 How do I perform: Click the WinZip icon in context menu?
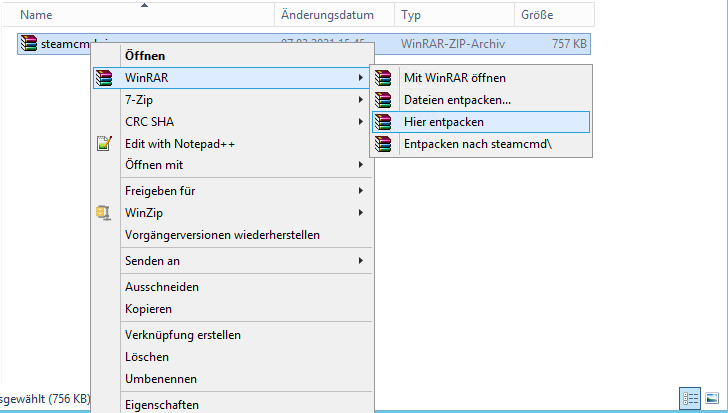tap(104, 213)
